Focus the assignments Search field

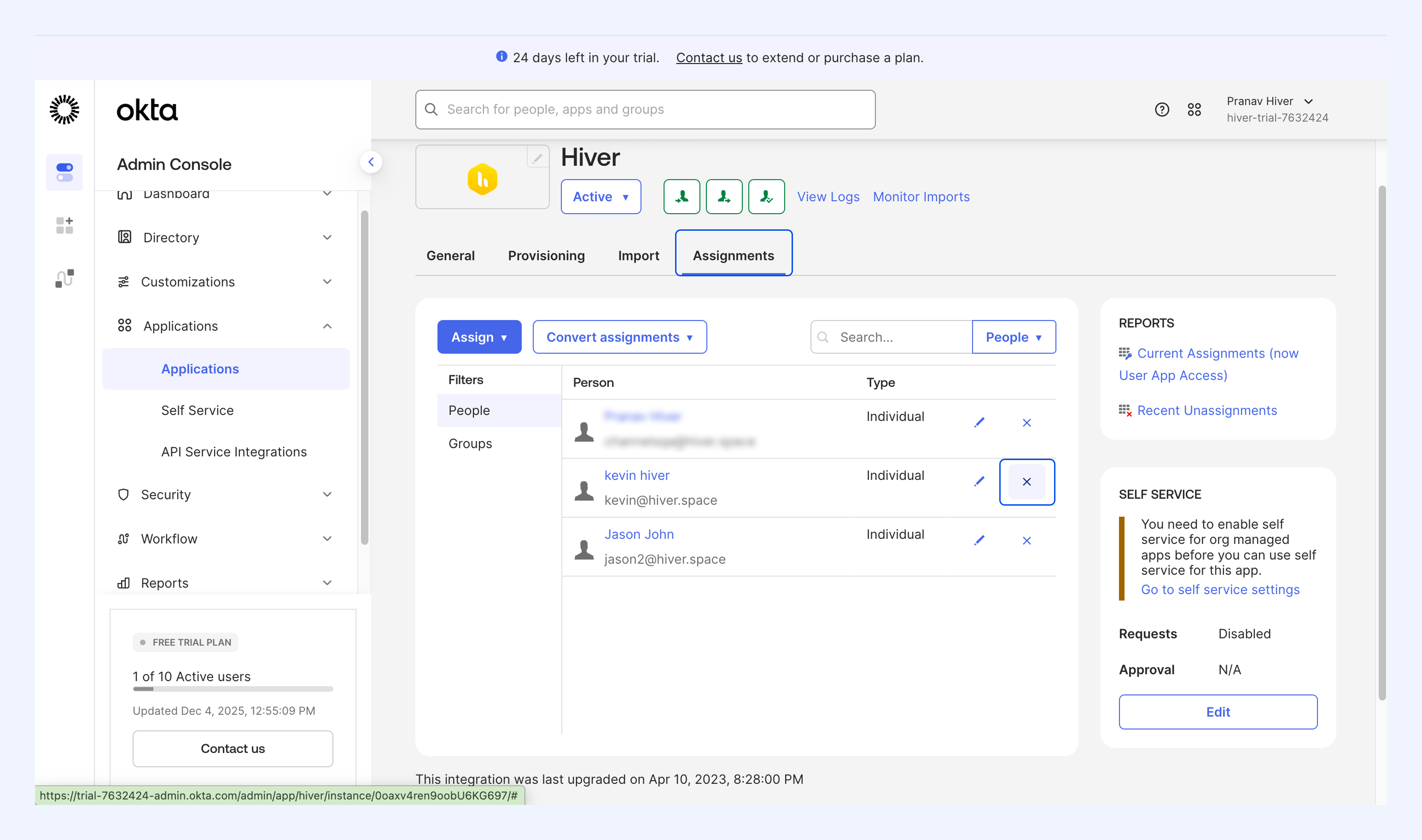891,337
